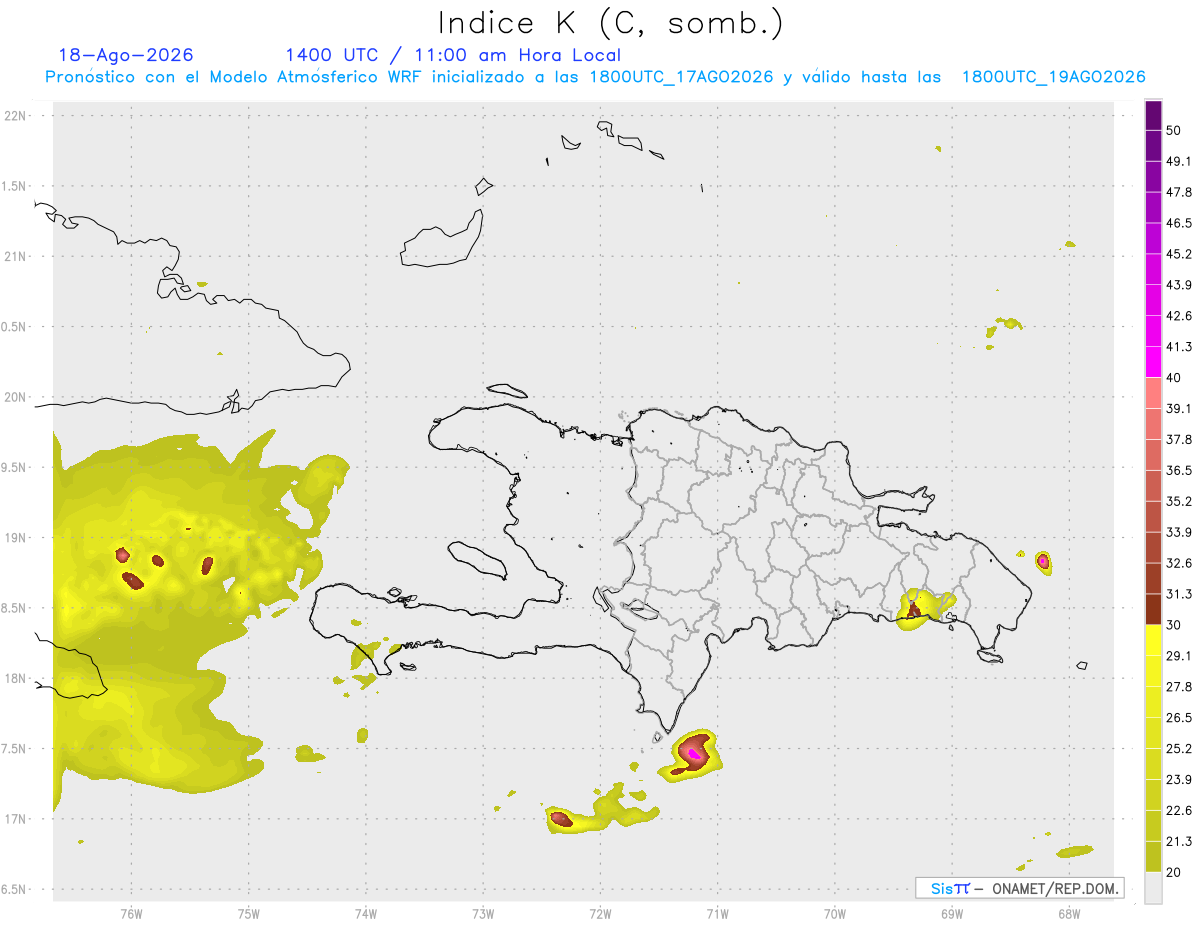Click the colorbar value "29.1"
The width and height of the screenshot is (1200, 927).
pos(1179,656)
